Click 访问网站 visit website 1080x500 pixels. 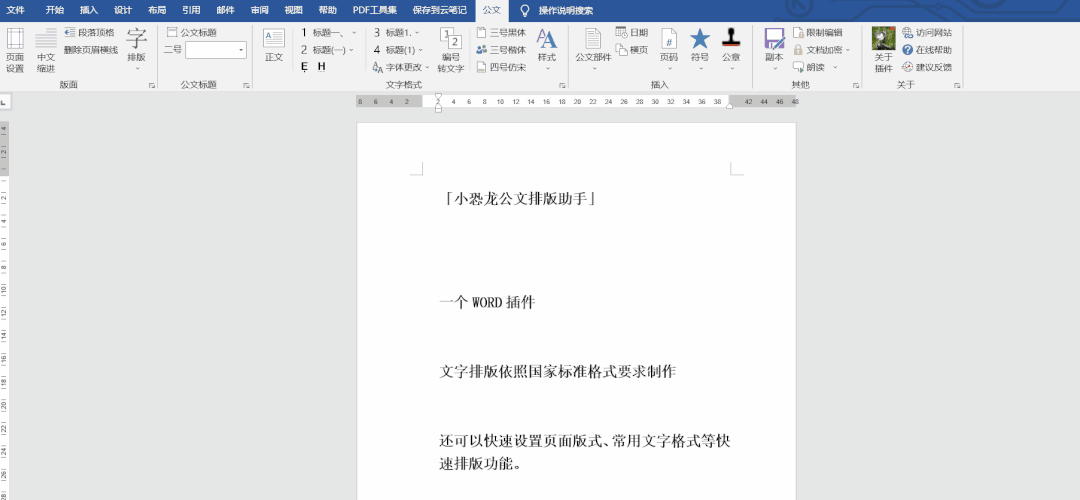pyautogui.click(x=927, y=32)
